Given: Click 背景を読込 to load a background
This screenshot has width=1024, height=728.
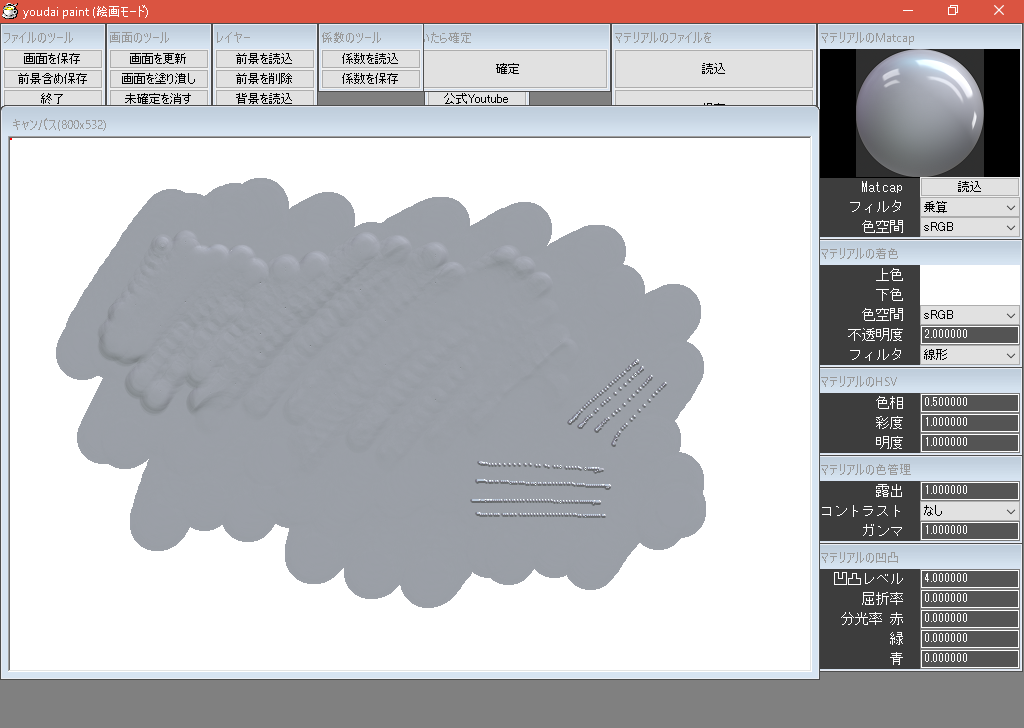Looking at the screenshot, I should pyautogui.click(x=263, y=98).
